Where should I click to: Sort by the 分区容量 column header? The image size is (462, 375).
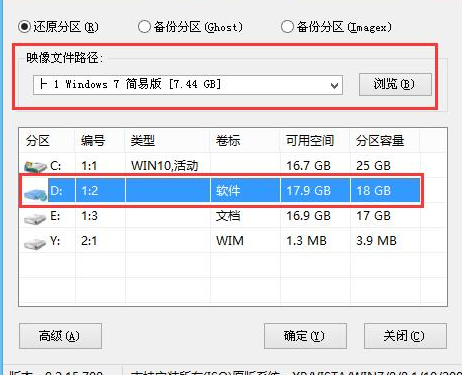(380, 141)
